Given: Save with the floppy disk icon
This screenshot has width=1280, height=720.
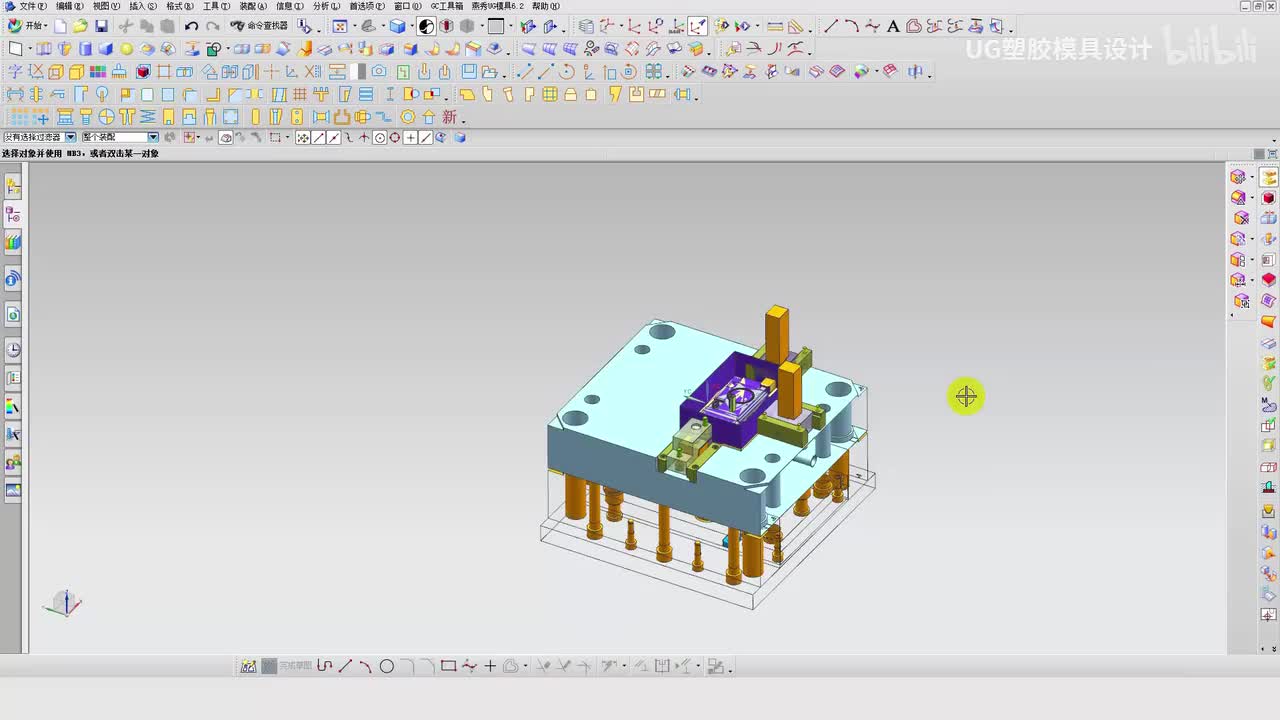Looking at the screenshot, I should point(101,26).
